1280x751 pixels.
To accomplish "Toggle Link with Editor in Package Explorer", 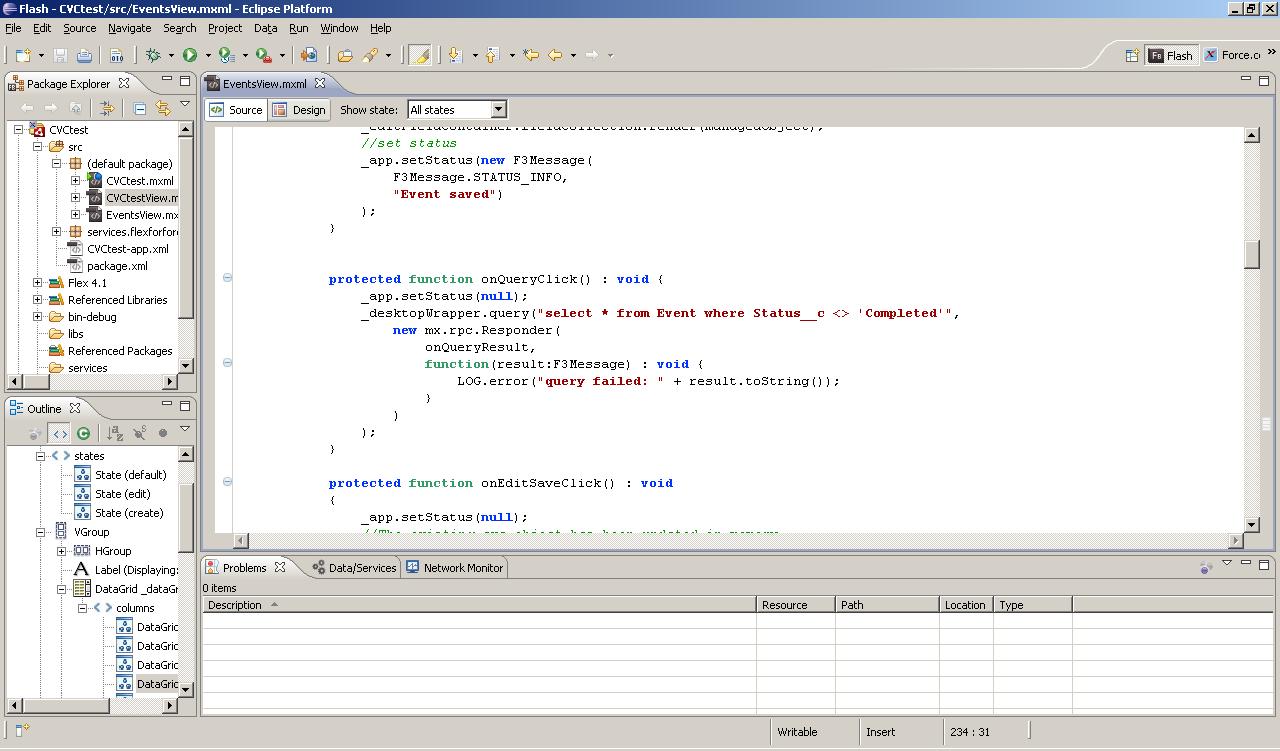I will (x=163, y=107).
